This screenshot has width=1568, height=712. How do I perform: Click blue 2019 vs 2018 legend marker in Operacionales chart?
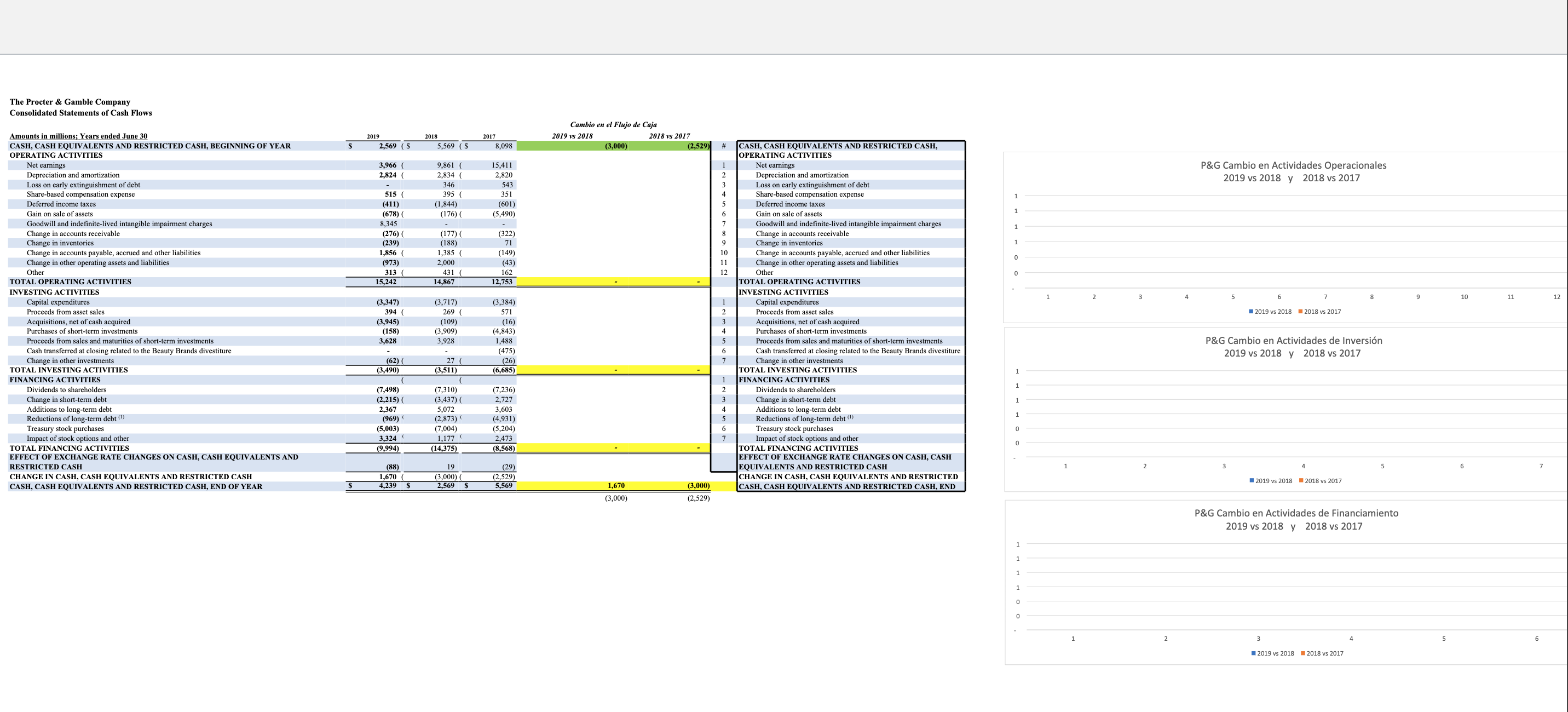click(1250, 312)
